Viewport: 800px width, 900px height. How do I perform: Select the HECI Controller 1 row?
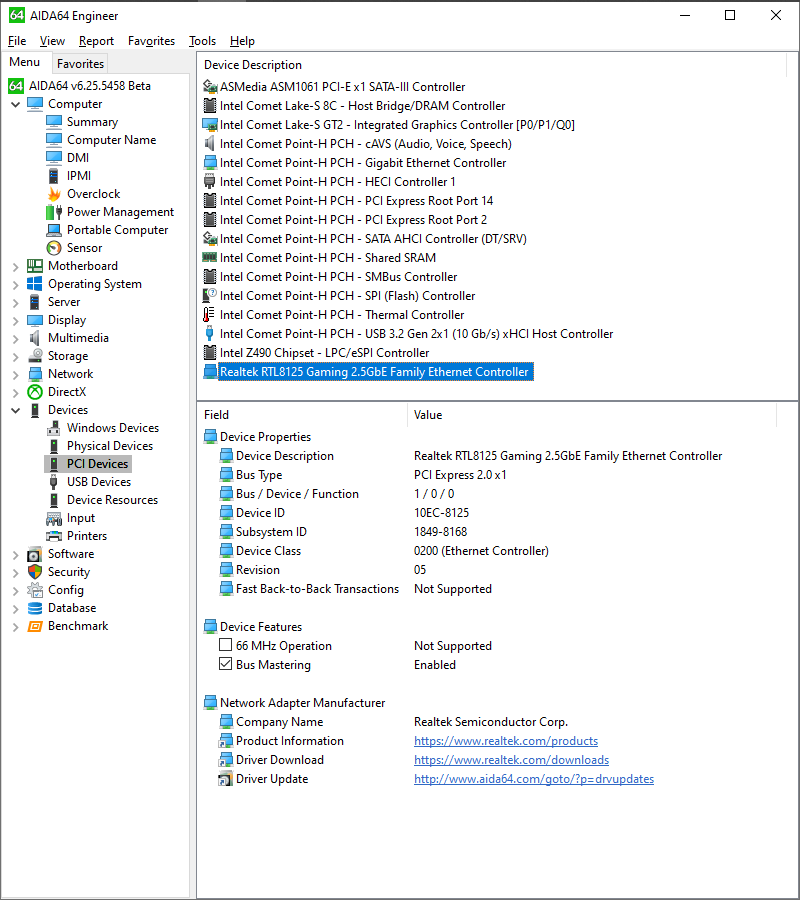click(x=337, y=182)
